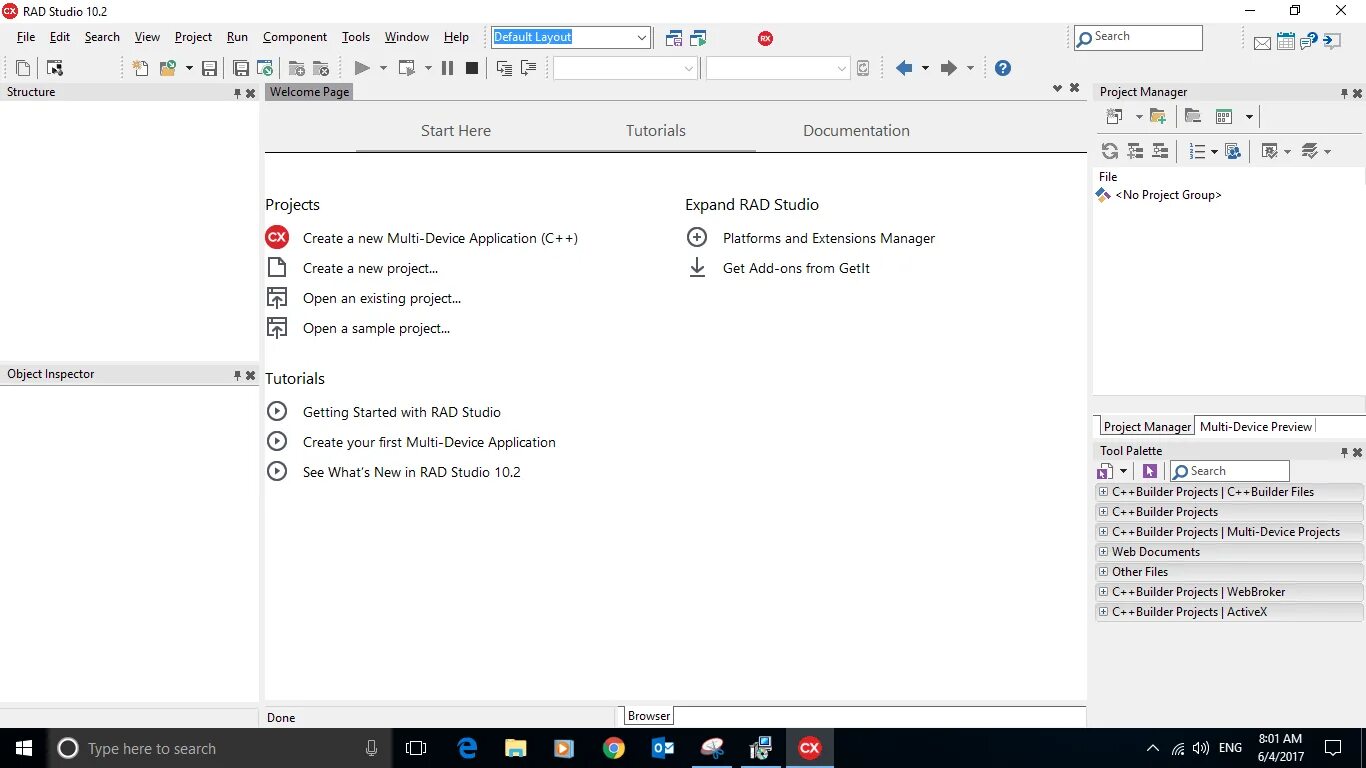Open the Default Layout dropdown
The width and height of the screenshot is (1366, 768).
click(641, 38)
